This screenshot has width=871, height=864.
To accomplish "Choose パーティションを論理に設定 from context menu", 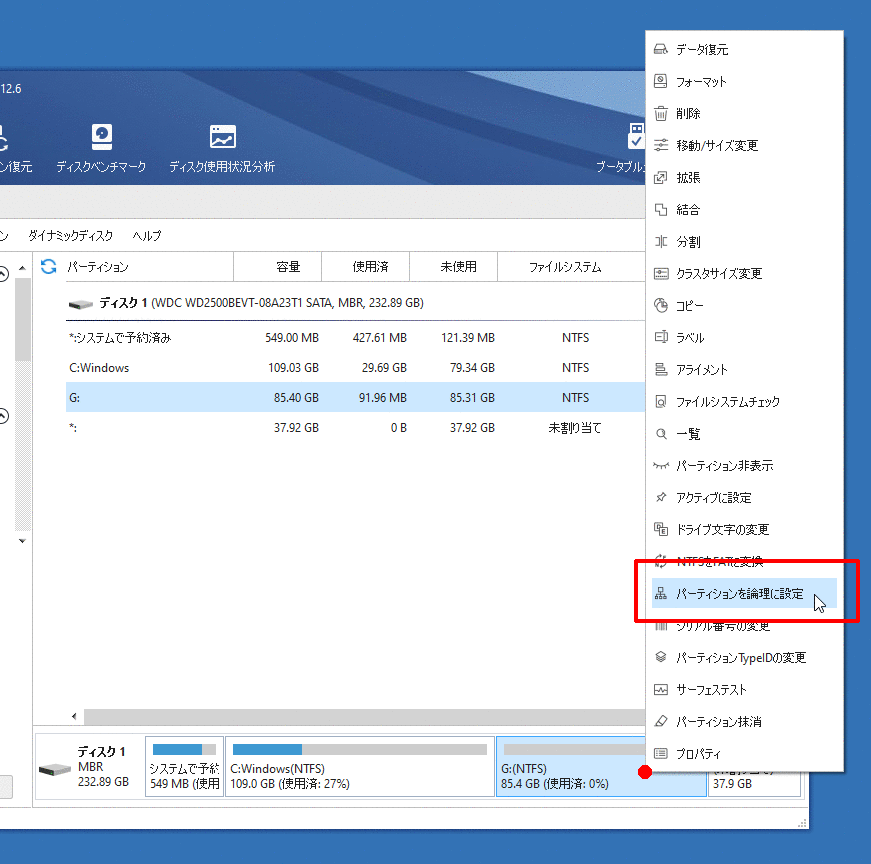I will tap(740, 593).
